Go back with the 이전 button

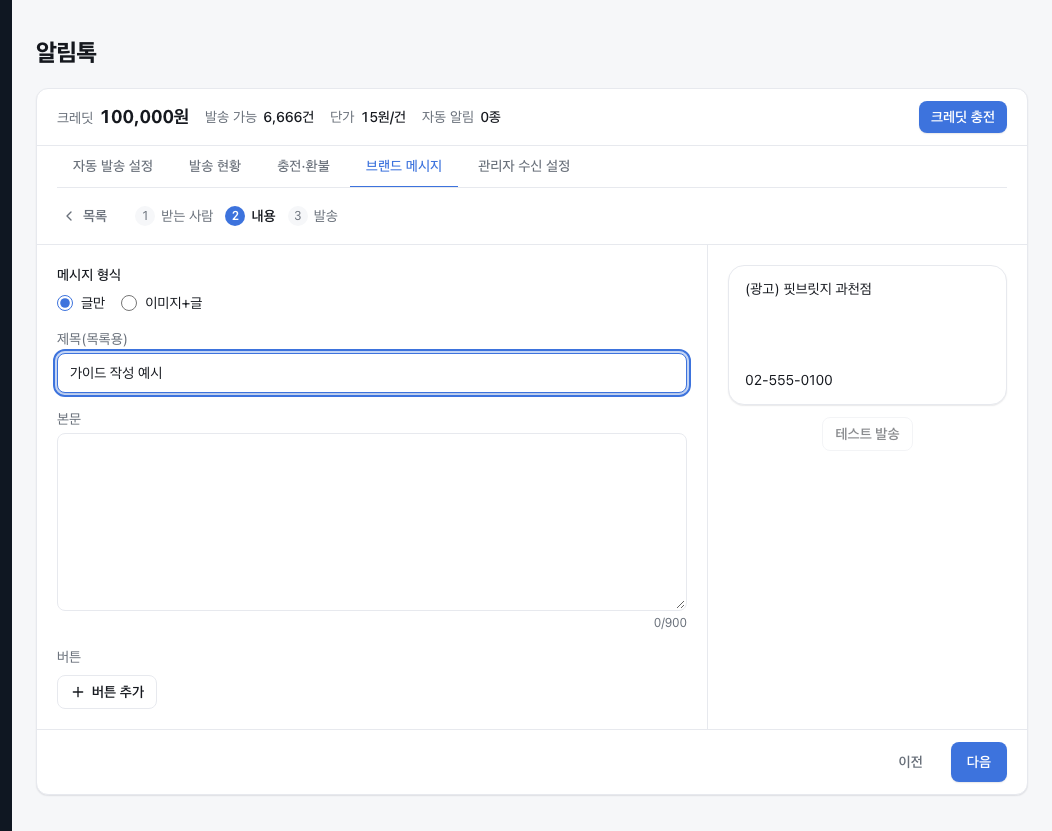point(910,762)
